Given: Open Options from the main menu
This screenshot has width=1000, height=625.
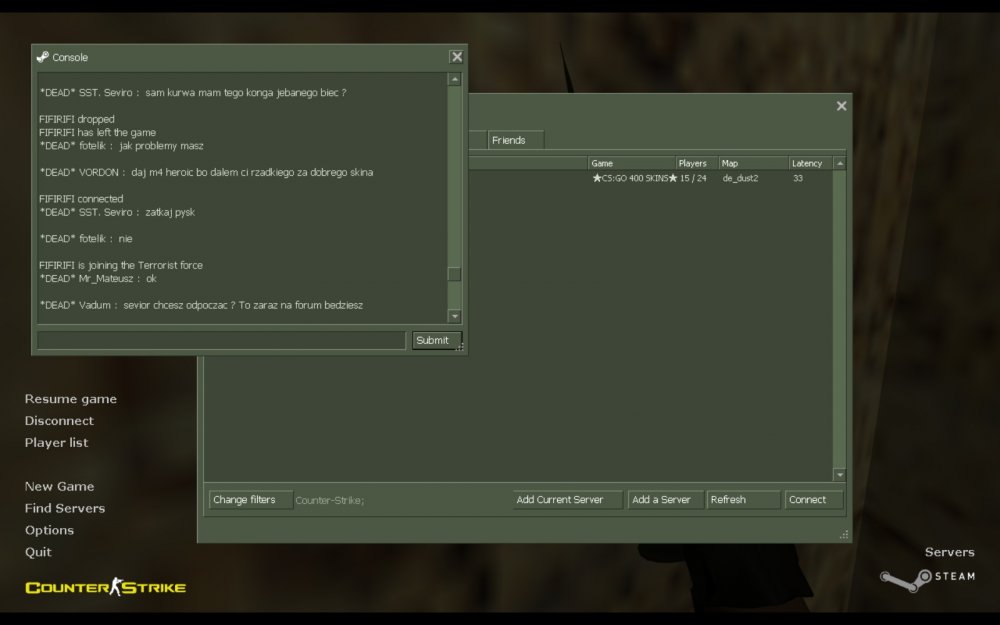Looking at the screenshot, I should (49, 530).
